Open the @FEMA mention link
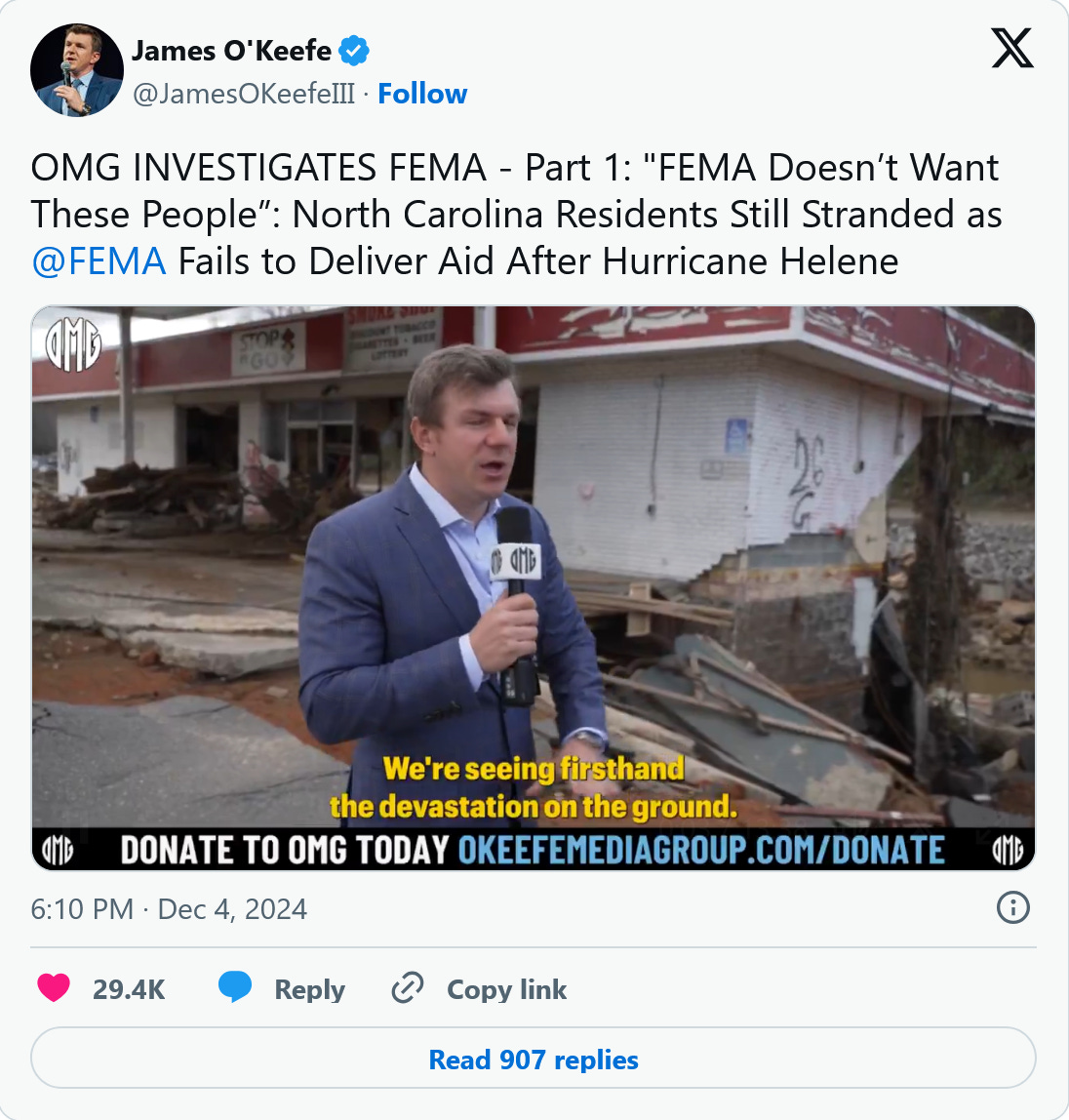 (99, 261)
